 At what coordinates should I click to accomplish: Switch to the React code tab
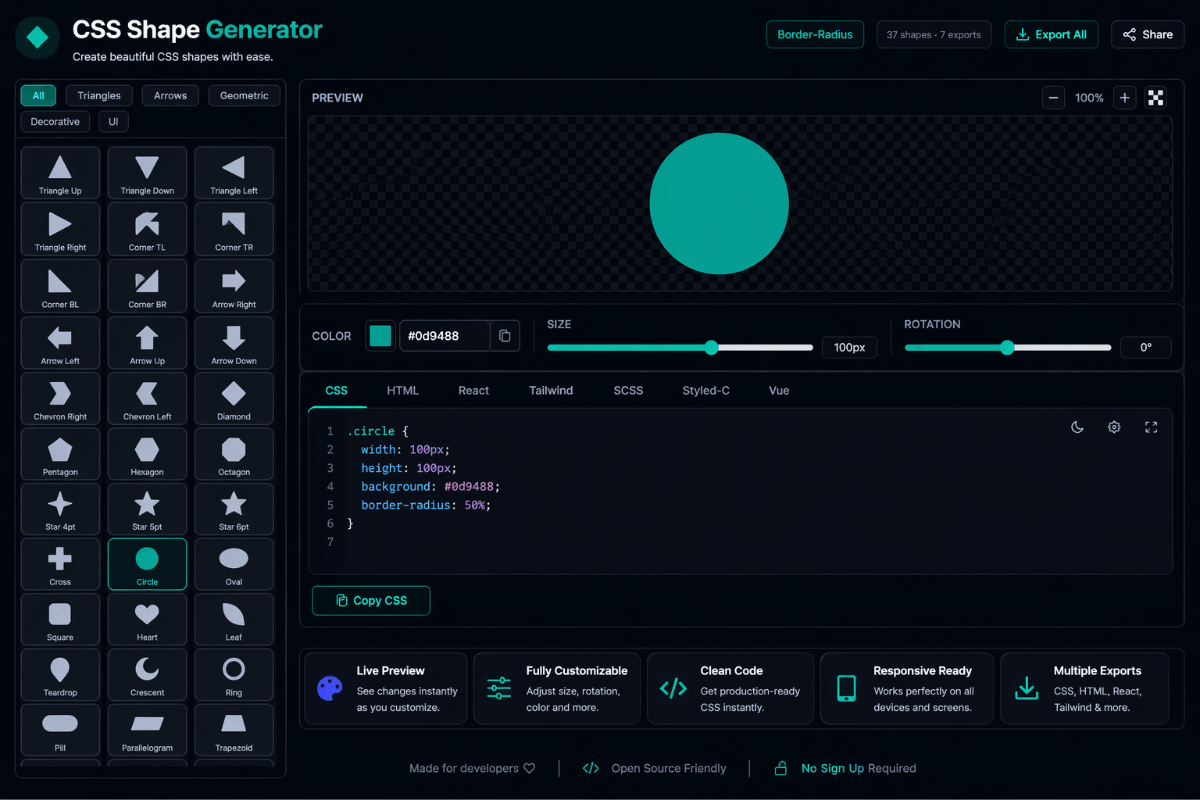pos(474,390)
